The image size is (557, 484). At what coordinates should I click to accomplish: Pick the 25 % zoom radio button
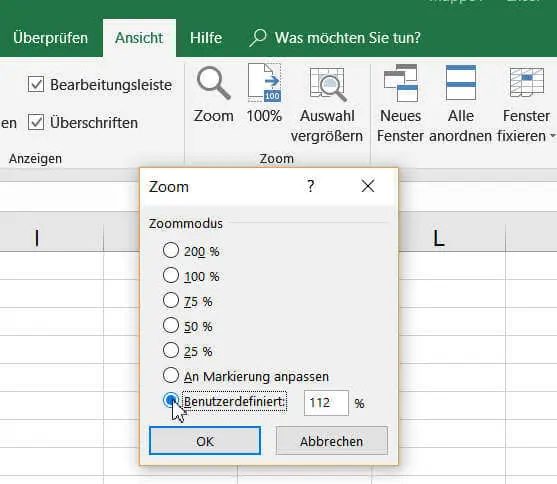coord(171,350)
